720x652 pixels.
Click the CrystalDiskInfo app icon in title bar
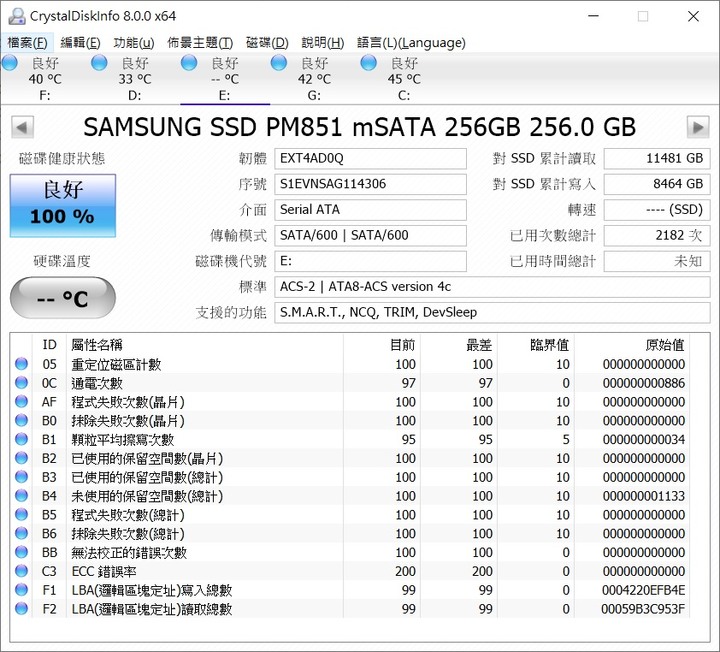[x=17, y=16]
